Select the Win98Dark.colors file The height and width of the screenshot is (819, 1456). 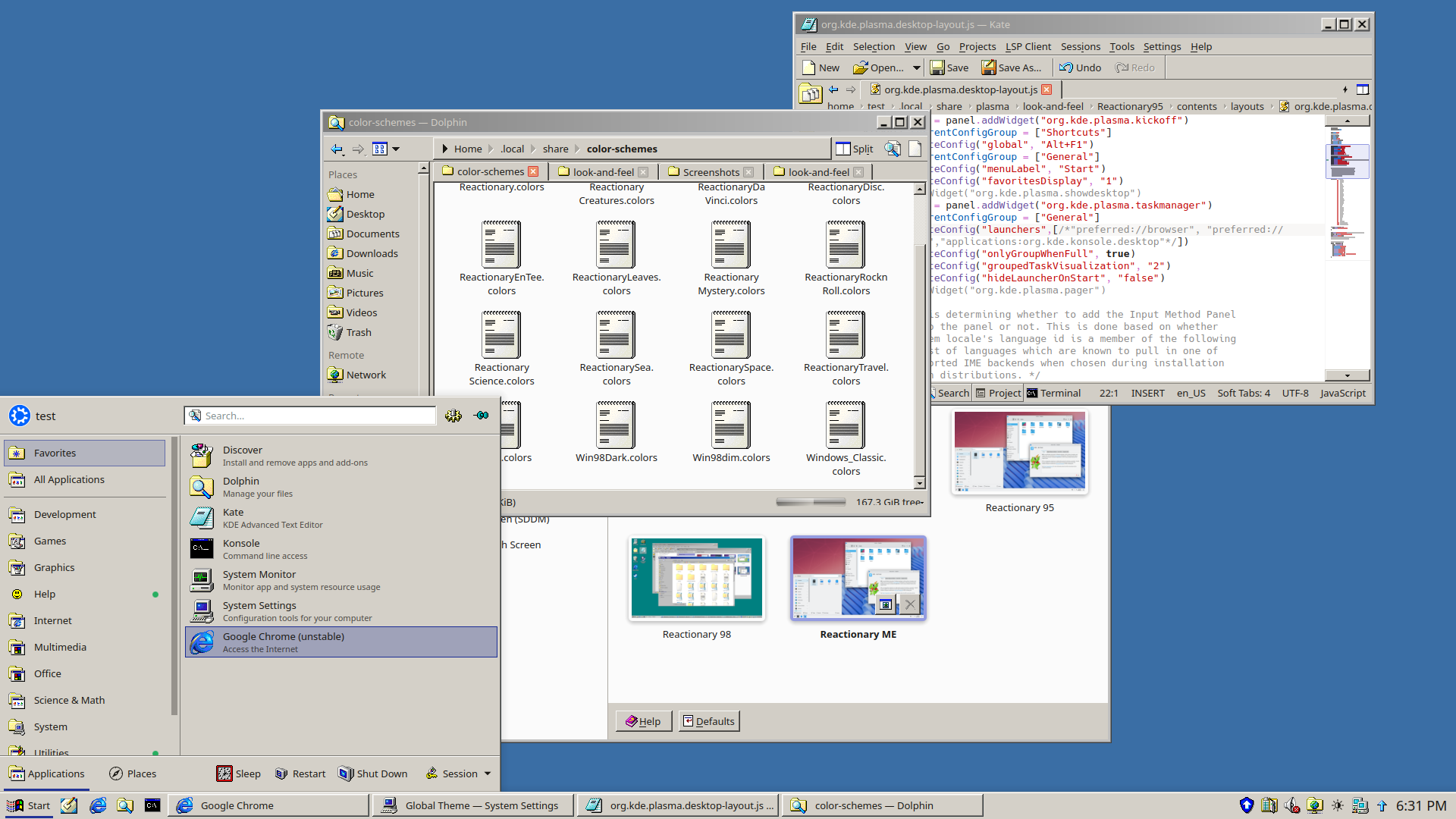(617, 432)
